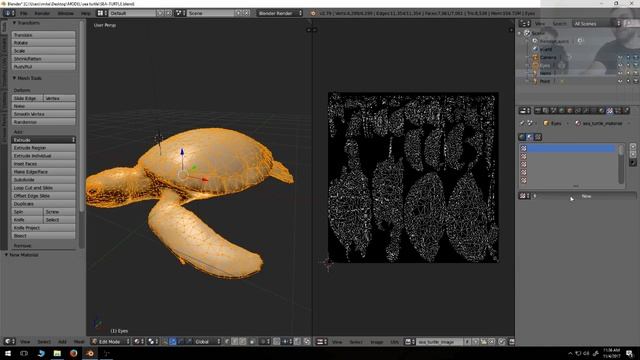
Task: Toggle visibility eye for Eyes object in outliner
Action: [620, 65]
